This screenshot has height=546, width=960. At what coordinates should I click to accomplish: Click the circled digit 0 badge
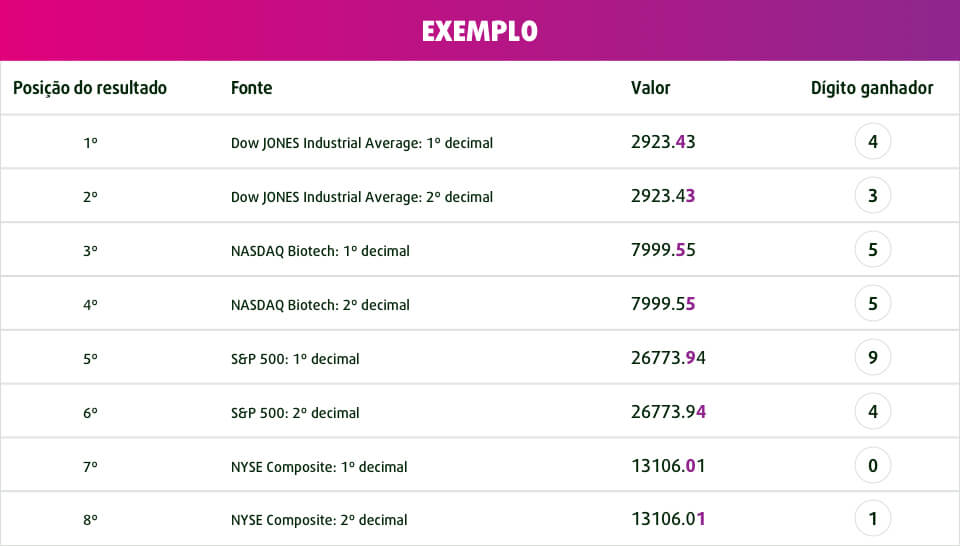coord(873,466)
